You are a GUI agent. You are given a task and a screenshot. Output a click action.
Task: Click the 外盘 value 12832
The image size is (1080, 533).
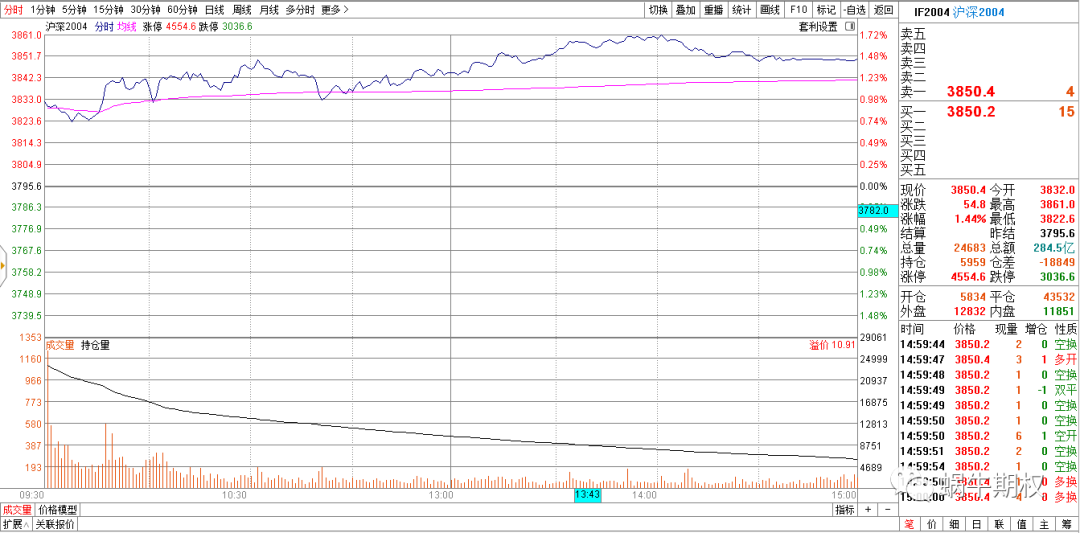(x=970, y=311)
